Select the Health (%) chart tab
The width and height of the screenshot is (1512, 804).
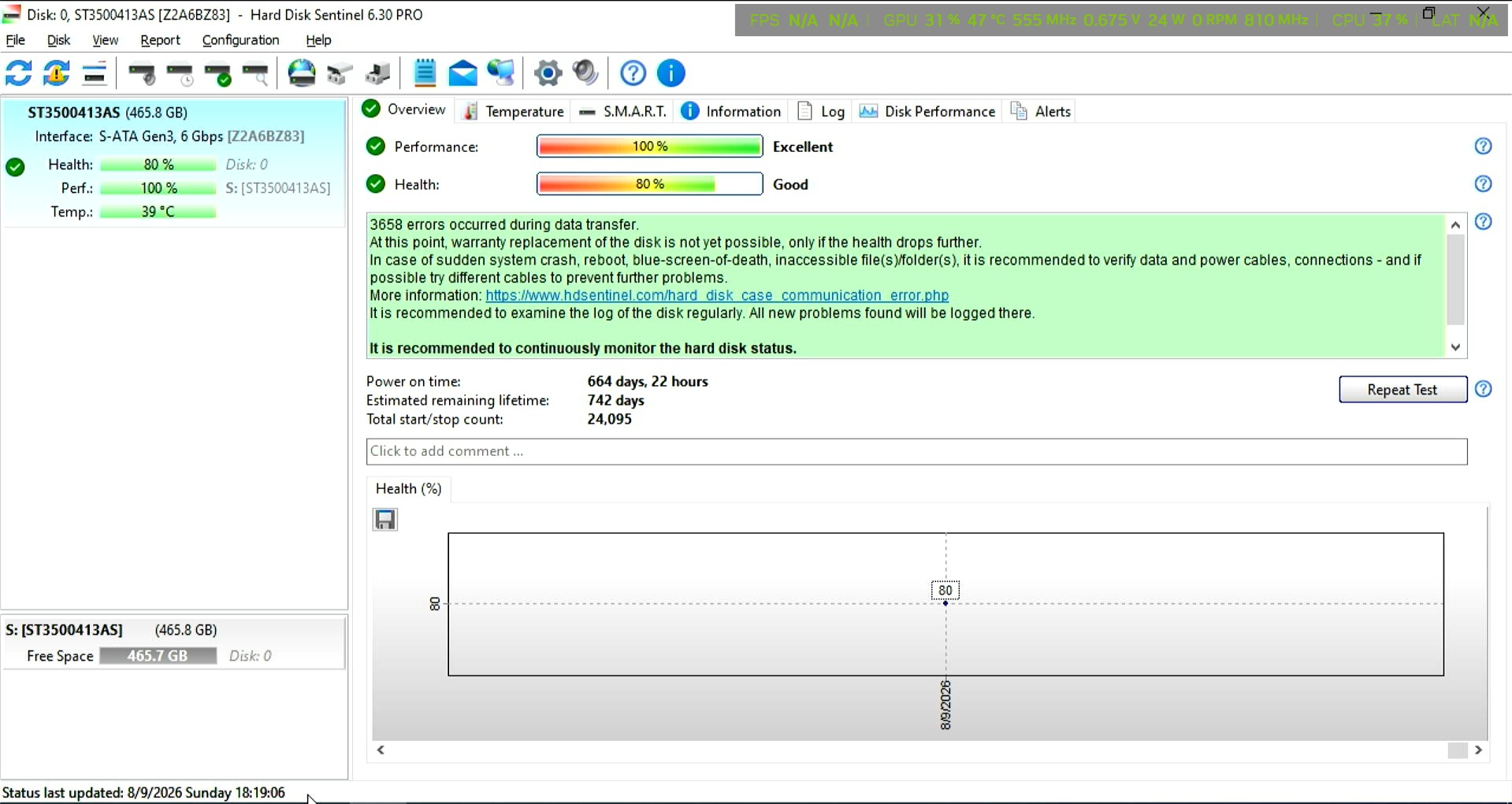pos(408,489)
